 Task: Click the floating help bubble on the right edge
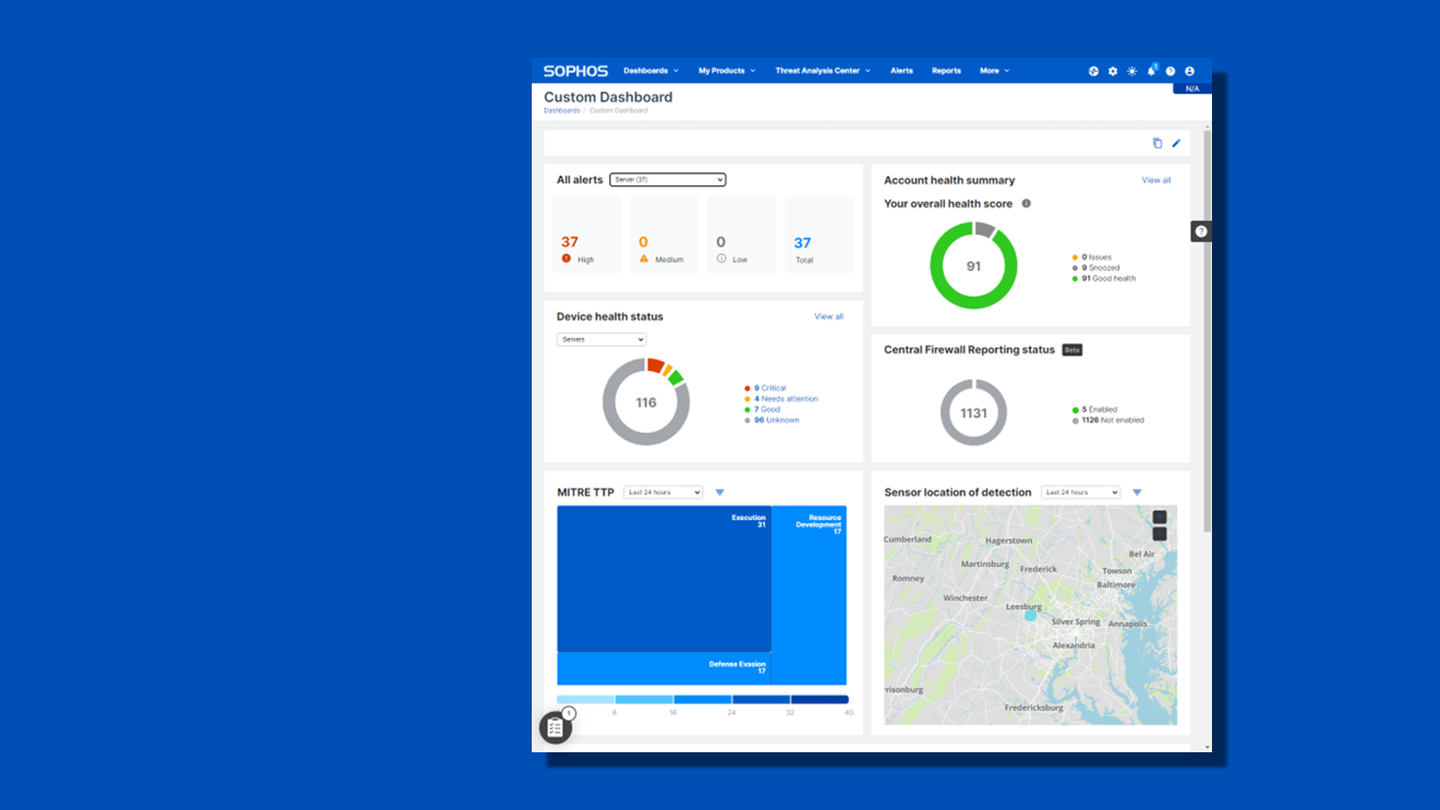tap(1200, 230)
